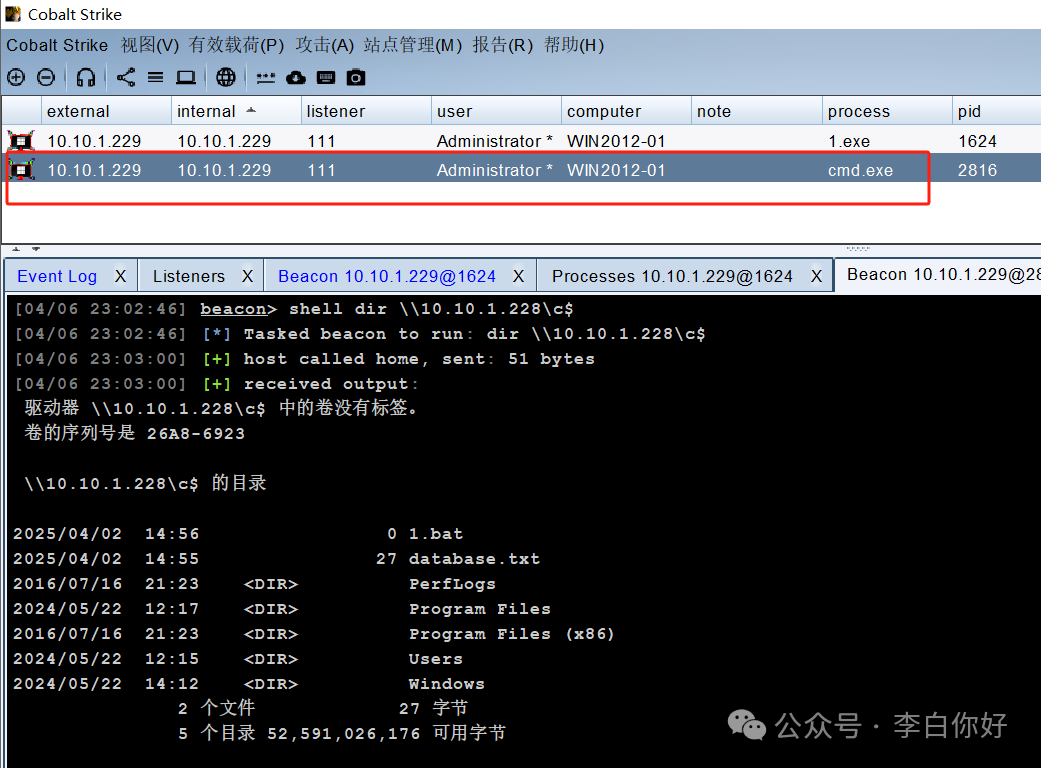The image size is (1041, 768).
Task: Click the Cobalt Strike title bar icon
Action: [x=13, y=14]
